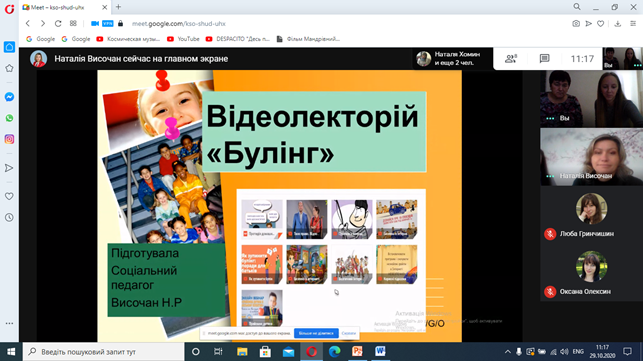Select Люба Гринчишин participant tile
The width and height of the screenshot is (643, 361).
[591, 215]
